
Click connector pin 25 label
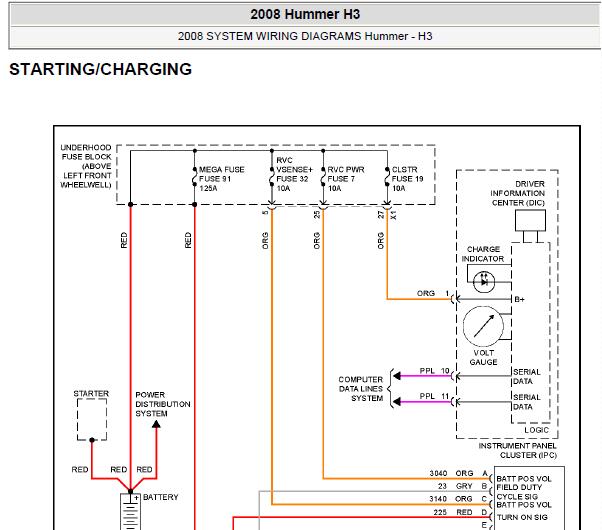pyautogui.click(x=317, y=215)
